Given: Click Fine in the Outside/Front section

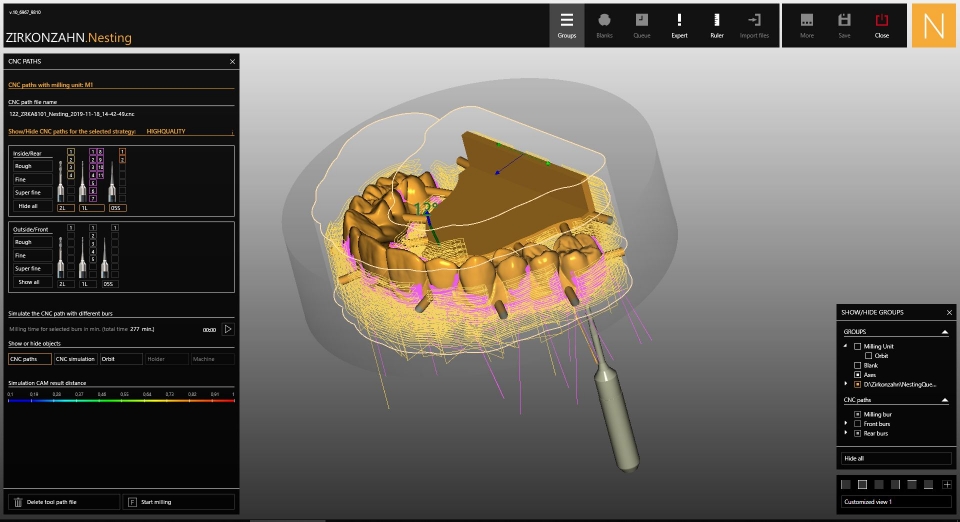Looking at the screenshot, I should [x=32, y=255].
